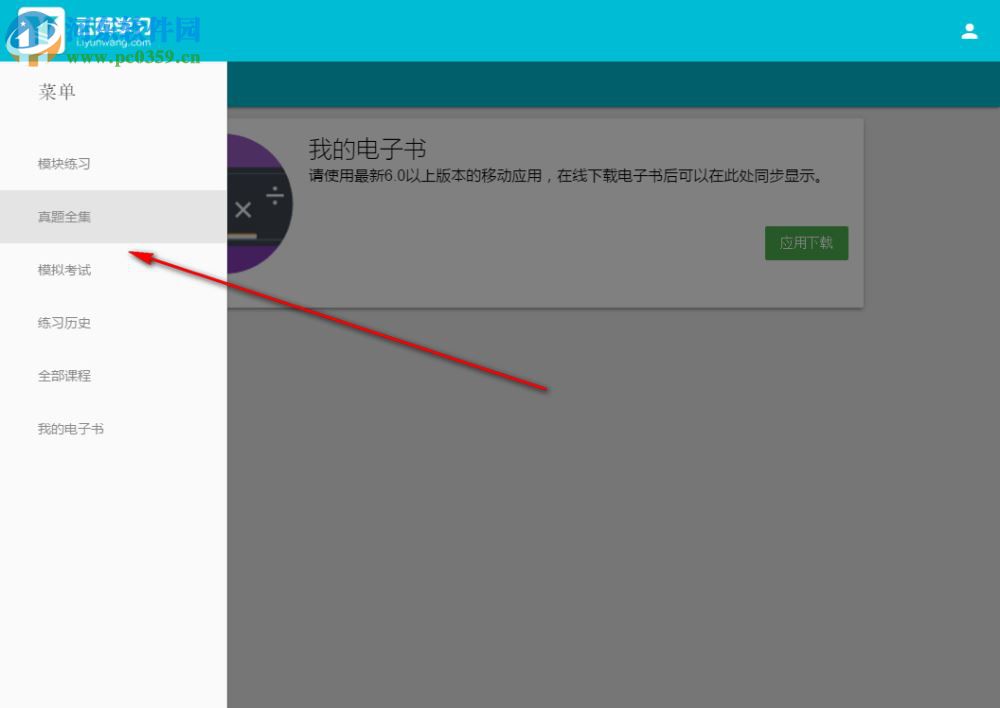Choose 模拟考试 in the navigation drawer
Viewport: 1000px width, 708px height.
click(x=64, y=269)
